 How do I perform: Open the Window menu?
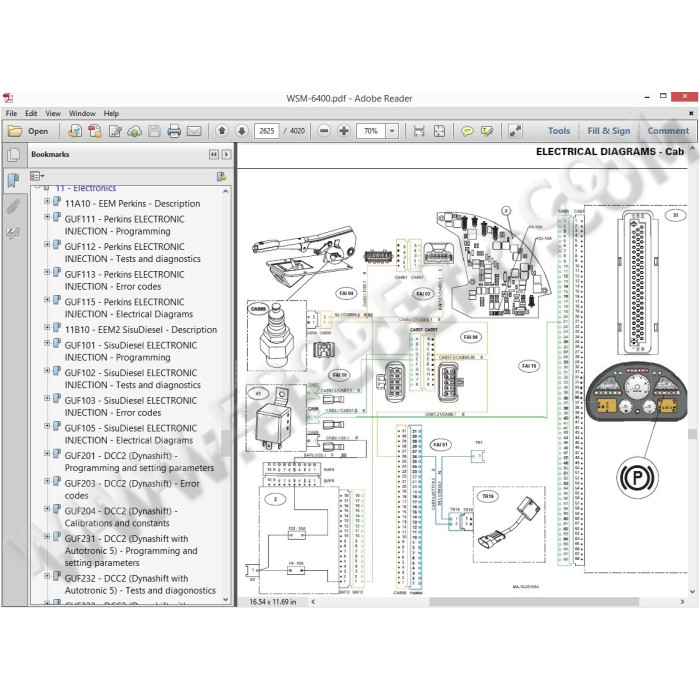82,113
